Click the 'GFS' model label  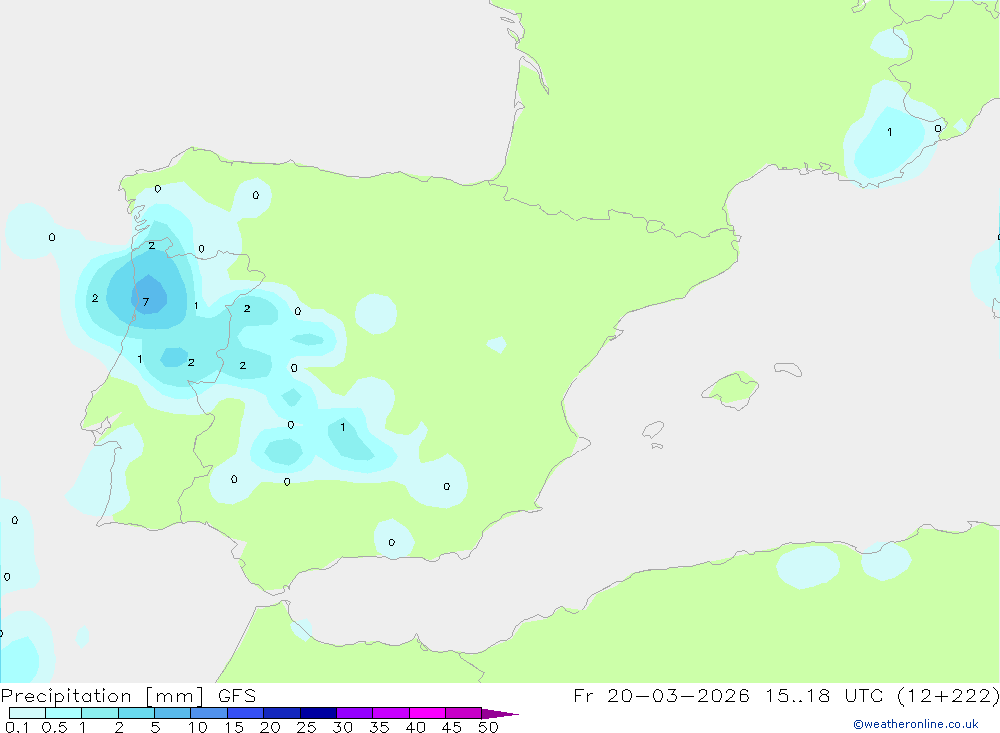[237, 695]
